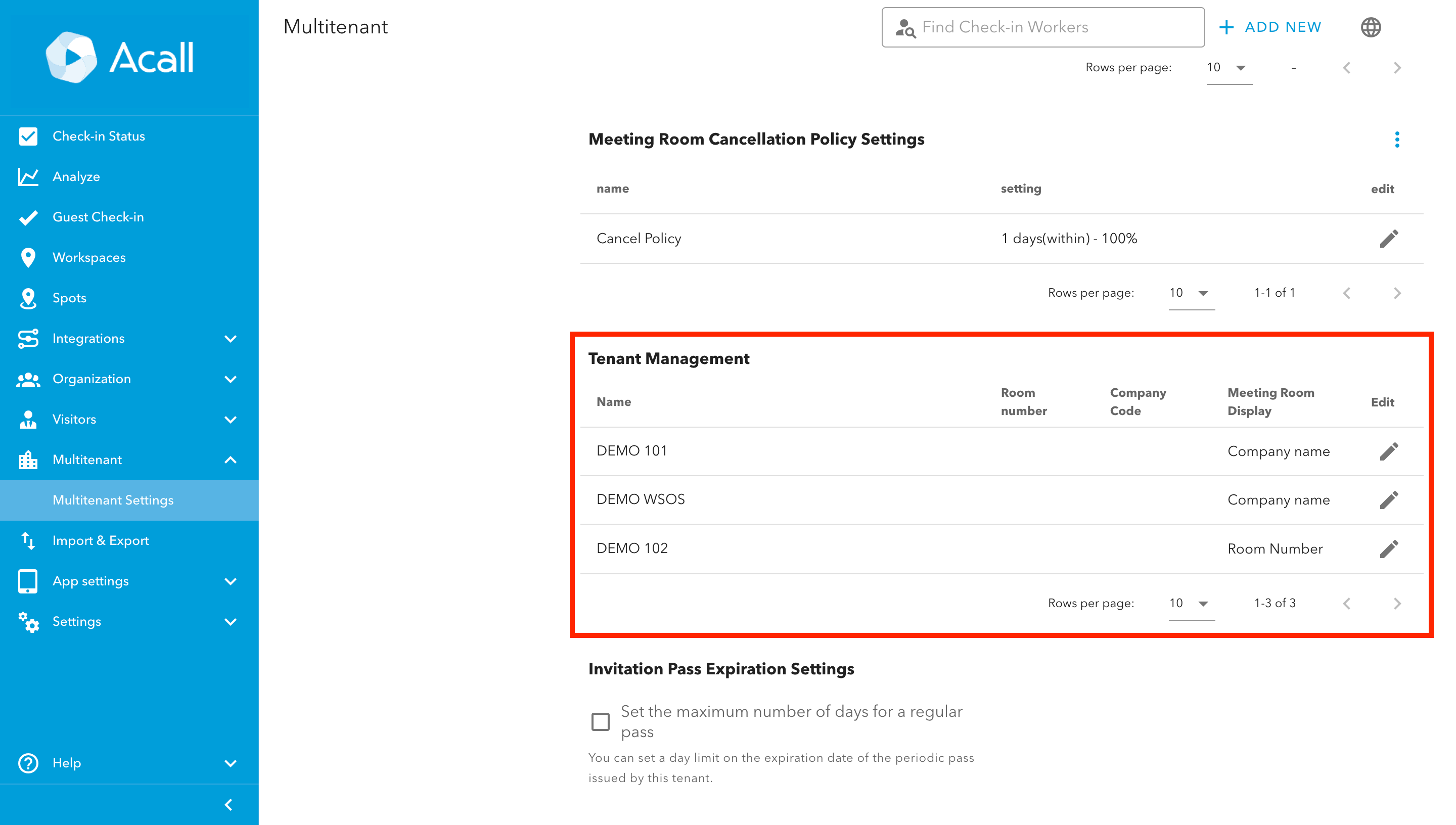Open top table rows per page dropdown
1456x825 pixels.
(1229, 68)
